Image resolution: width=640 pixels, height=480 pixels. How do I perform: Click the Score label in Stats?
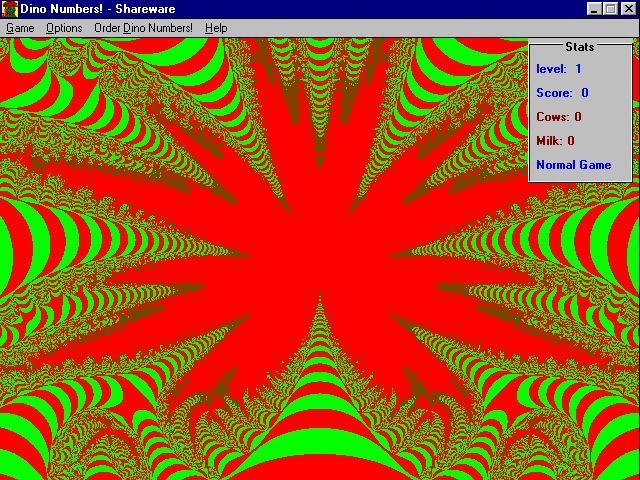(x=554, y=93)
